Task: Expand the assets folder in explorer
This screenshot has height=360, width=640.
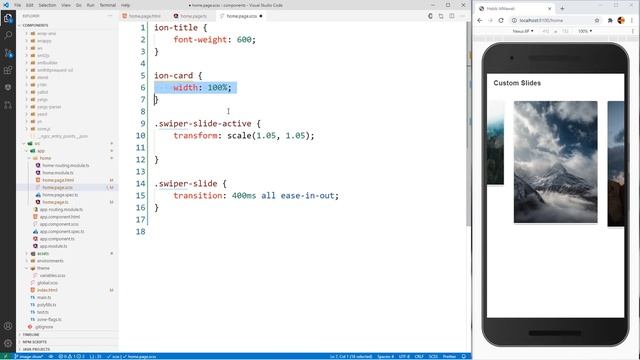Action: click(x=42, y=253)
